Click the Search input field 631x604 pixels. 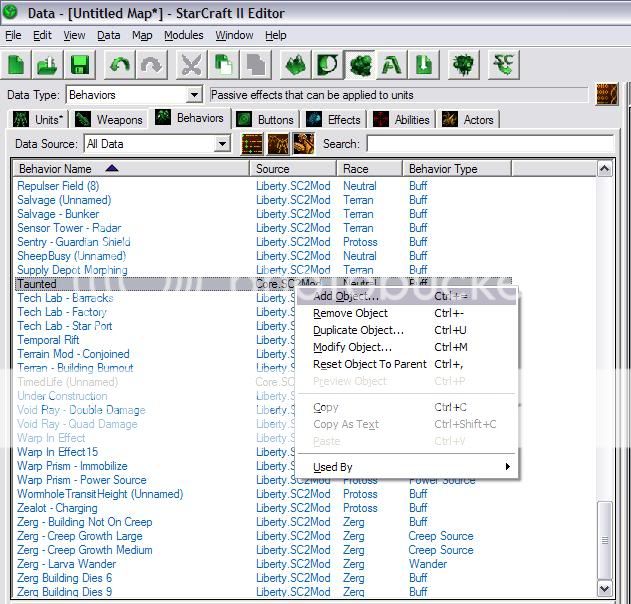(x=490, y=144)
